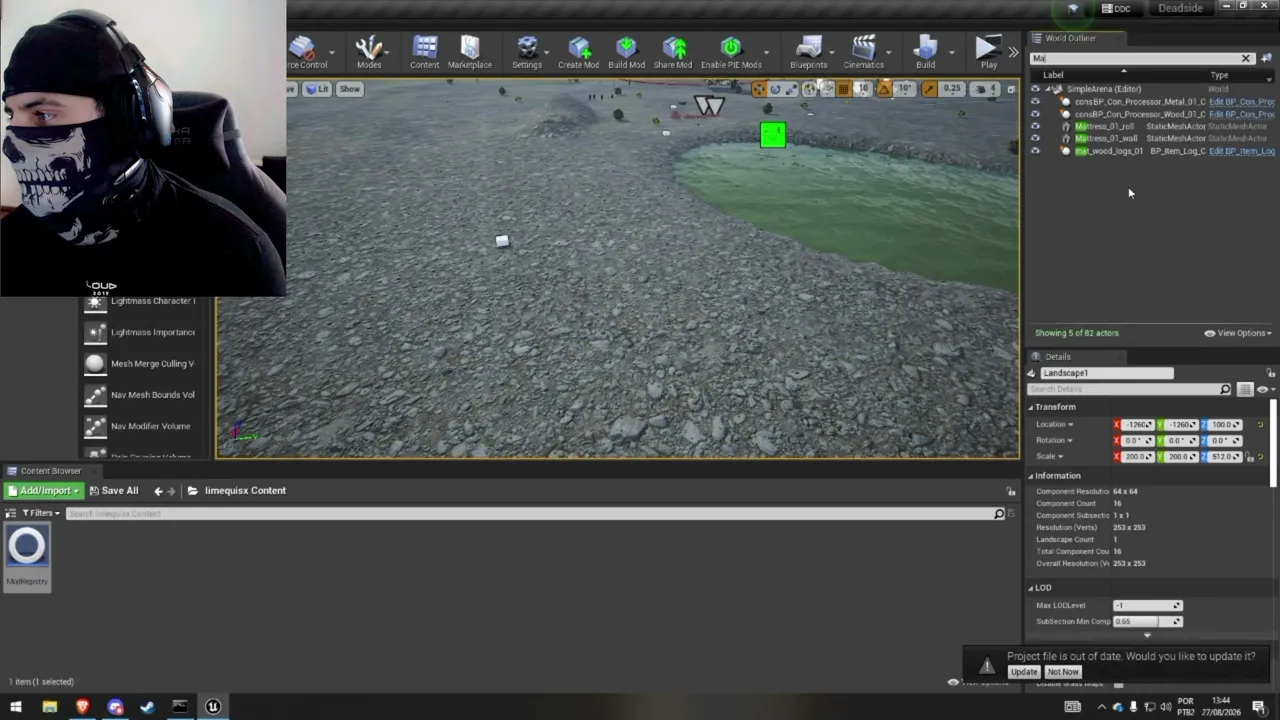Open the Scale type dropdown
Screen dimensions: 1280x720
[1050, 457]
